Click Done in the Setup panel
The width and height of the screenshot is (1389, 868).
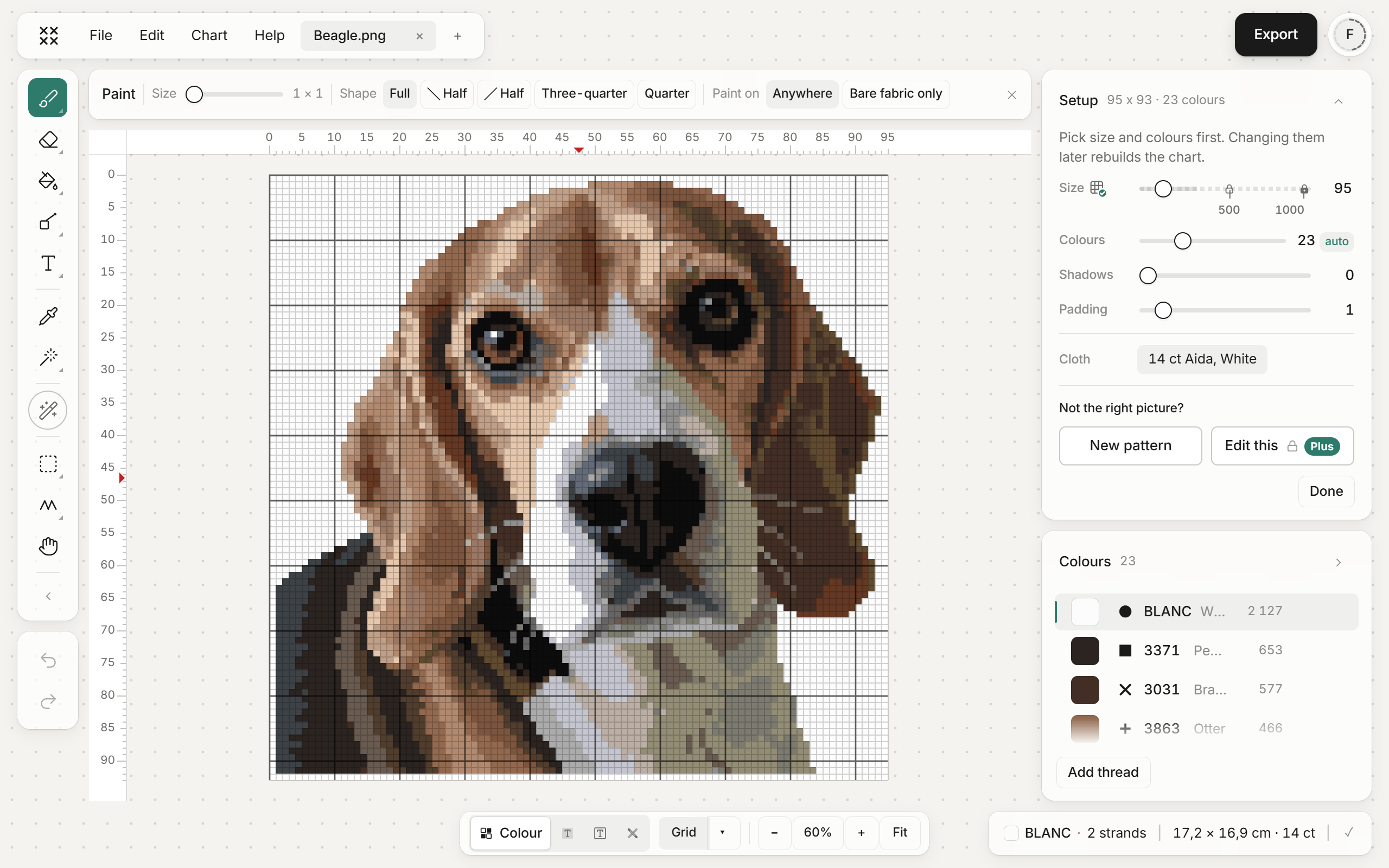[1326, 492]
